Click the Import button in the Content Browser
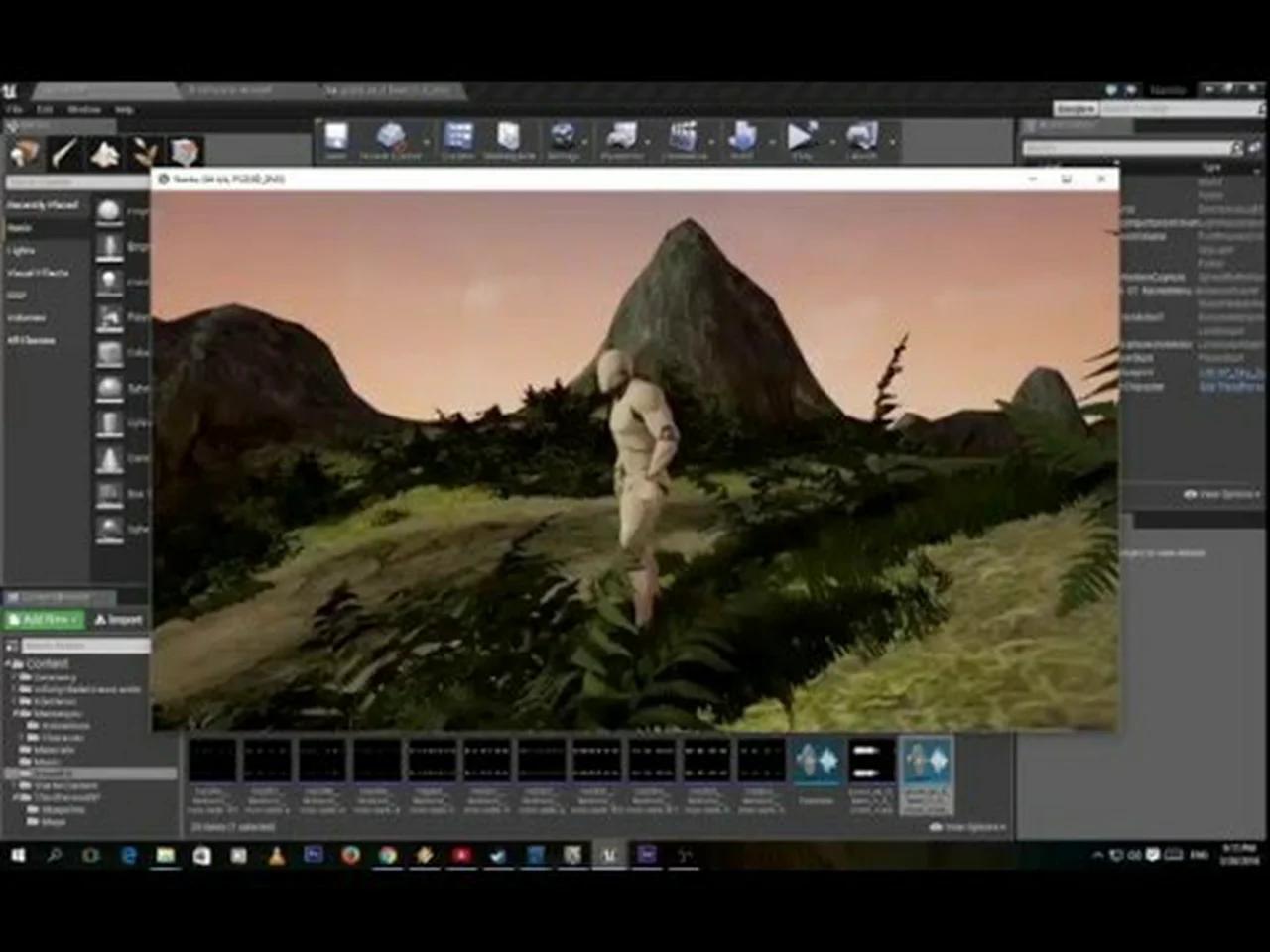The image size is (1270, 952). (x=119, y=619)
